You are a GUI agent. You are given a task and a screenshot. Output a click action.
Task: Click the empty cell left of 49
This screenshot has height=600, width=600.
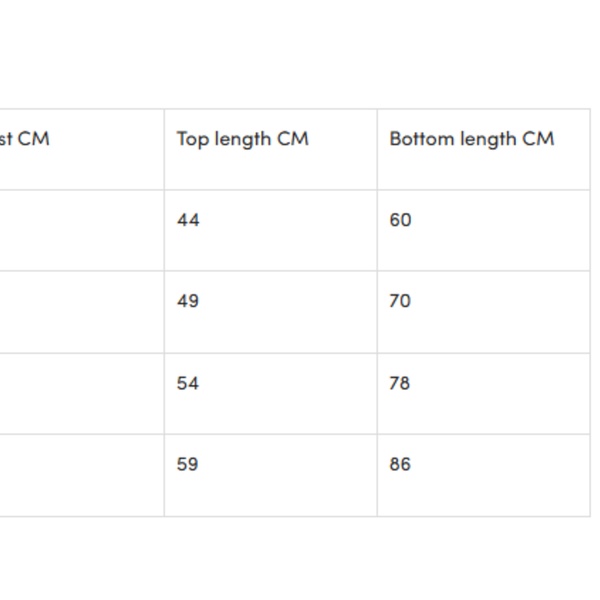click(80, 311)
